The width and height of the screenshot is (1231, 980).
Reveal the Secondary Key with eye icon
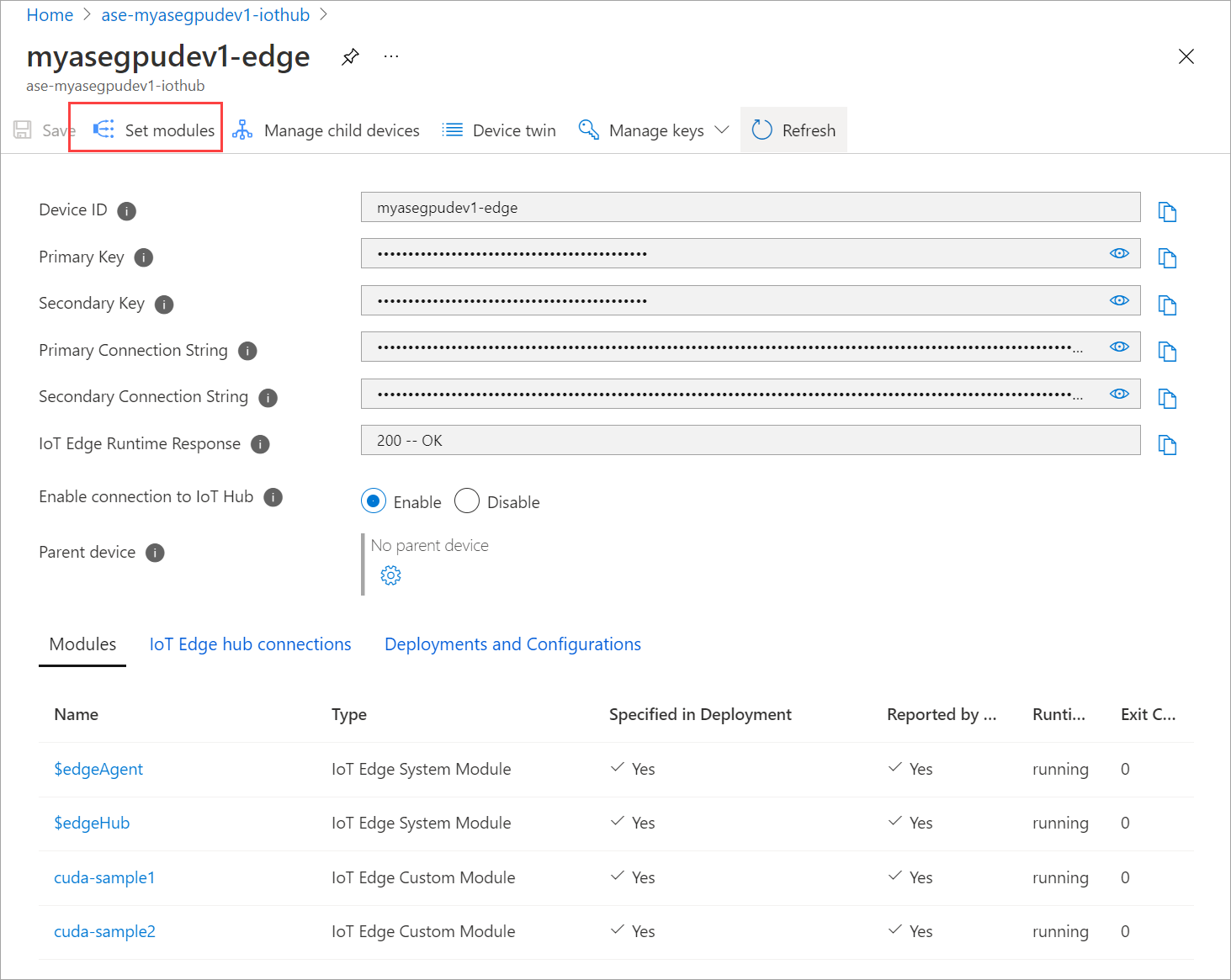tap(1119, 300)
